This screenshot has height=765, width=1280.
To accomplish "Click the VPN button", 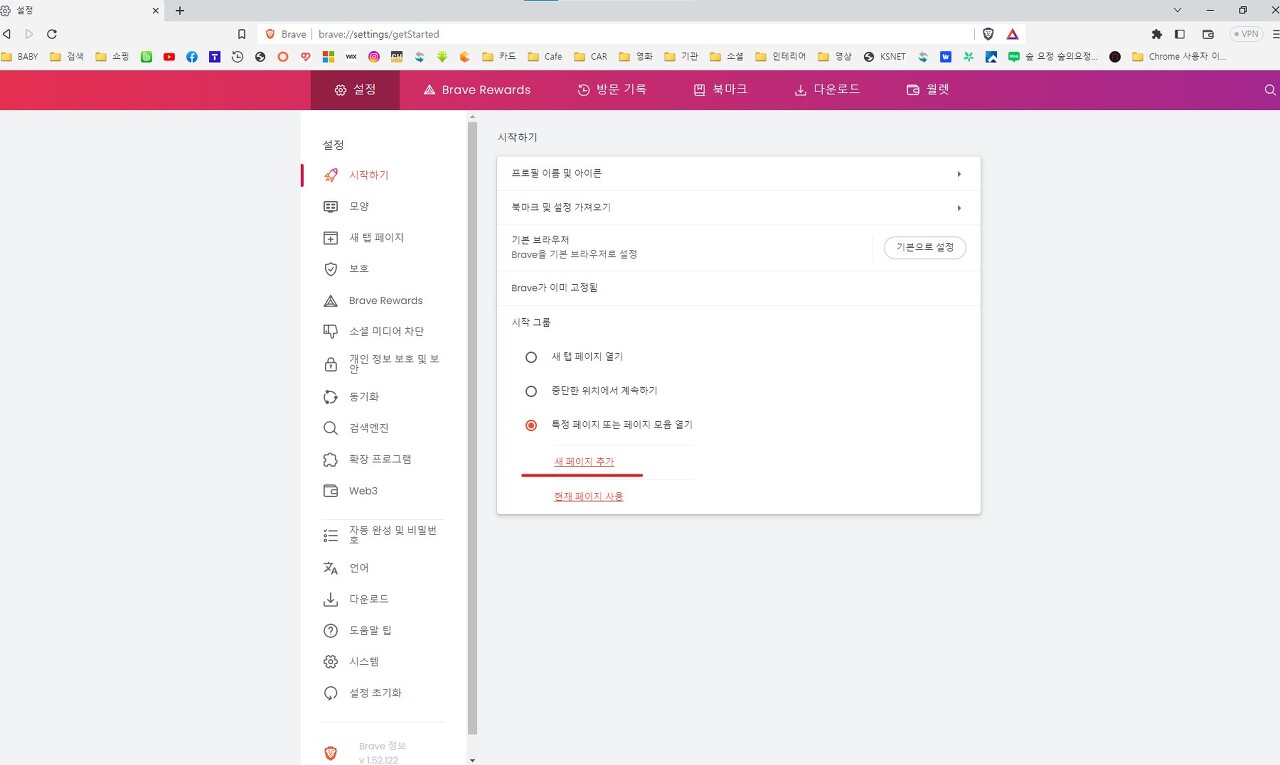I will [x=1246, y=34].
